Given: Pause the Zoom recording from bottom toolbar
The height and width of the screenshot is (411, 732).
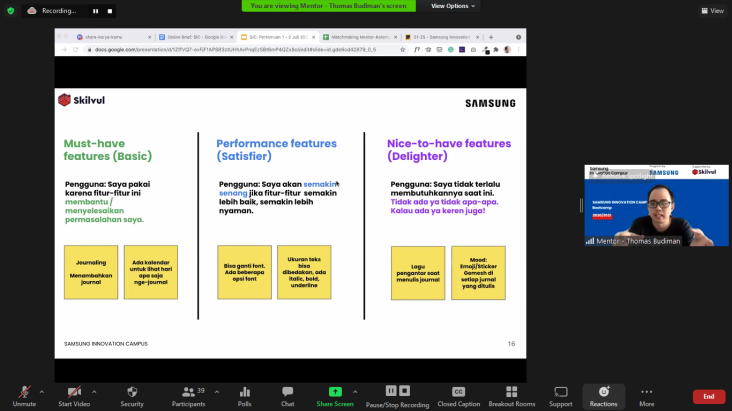Looking at the screenshot, I should 391,390.
